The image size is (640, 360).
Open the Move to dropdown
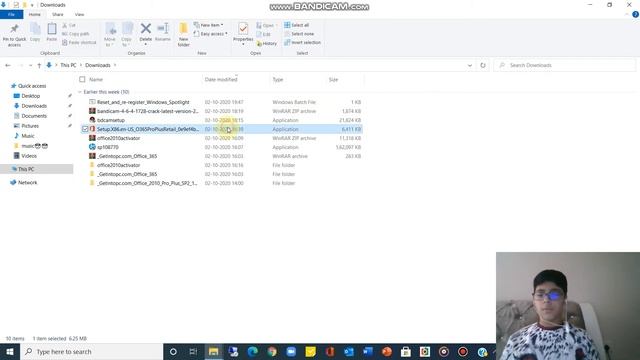coord(110,35)
